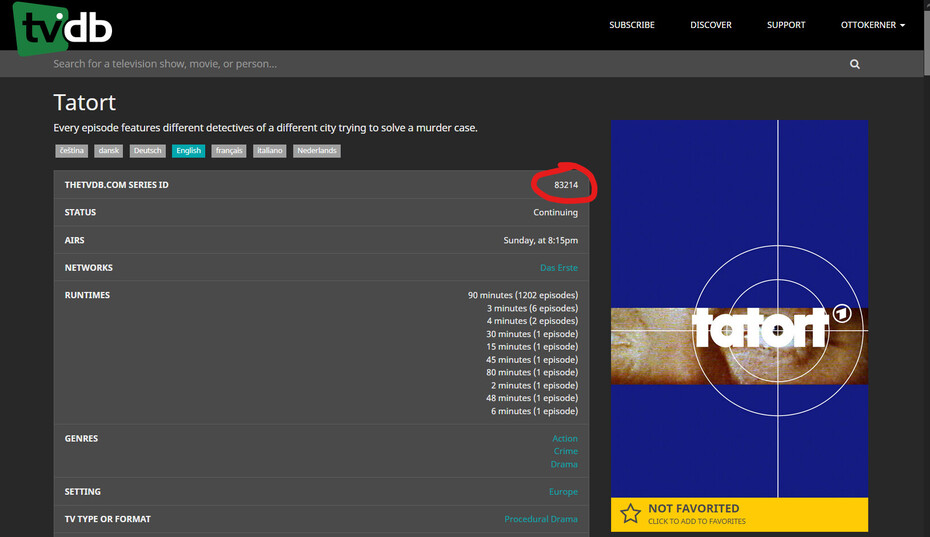
Task: Switch language to dansk
Action: (109, 151)
